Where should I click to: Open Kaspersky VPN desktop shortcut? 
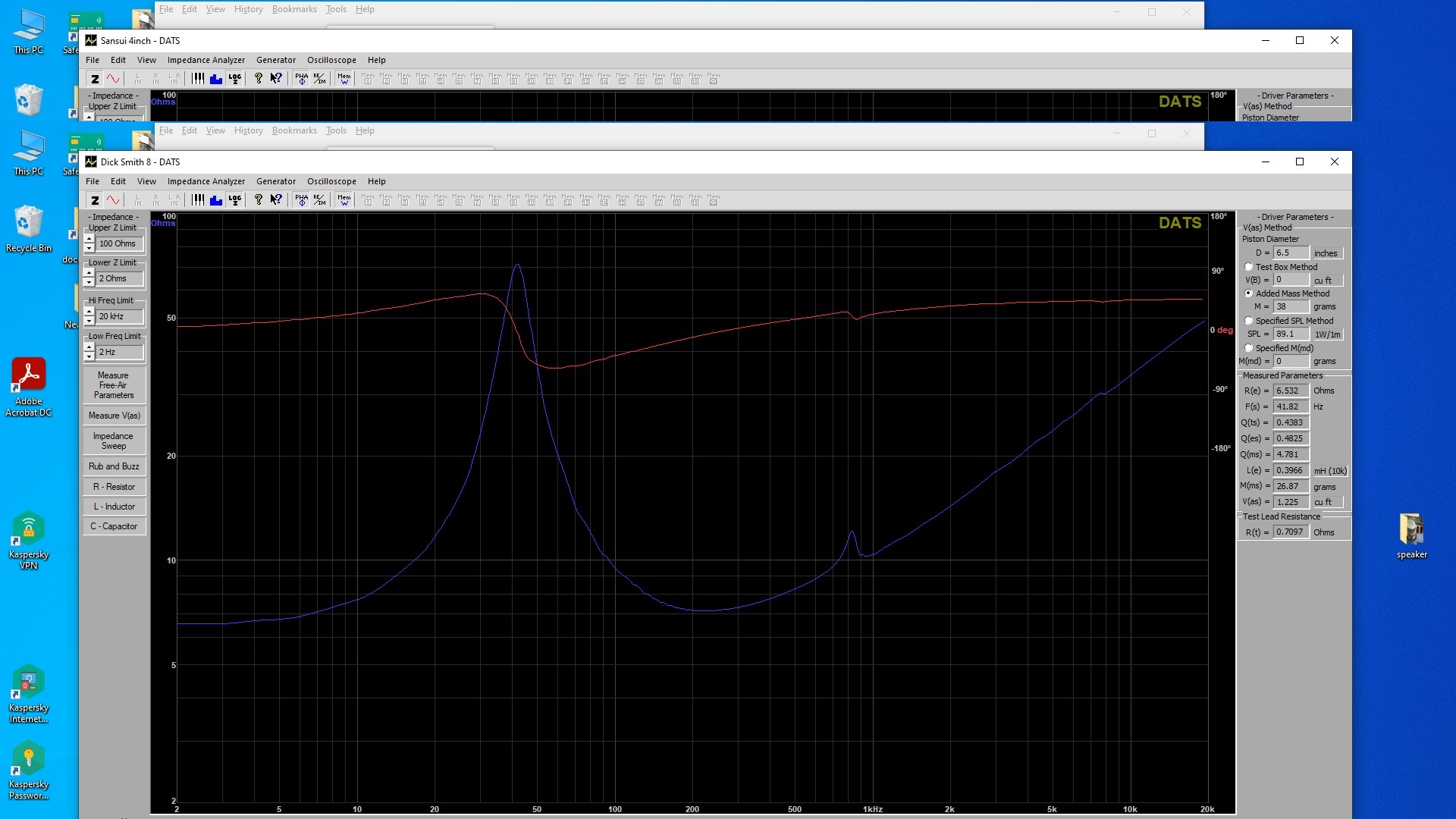[29, 540]
